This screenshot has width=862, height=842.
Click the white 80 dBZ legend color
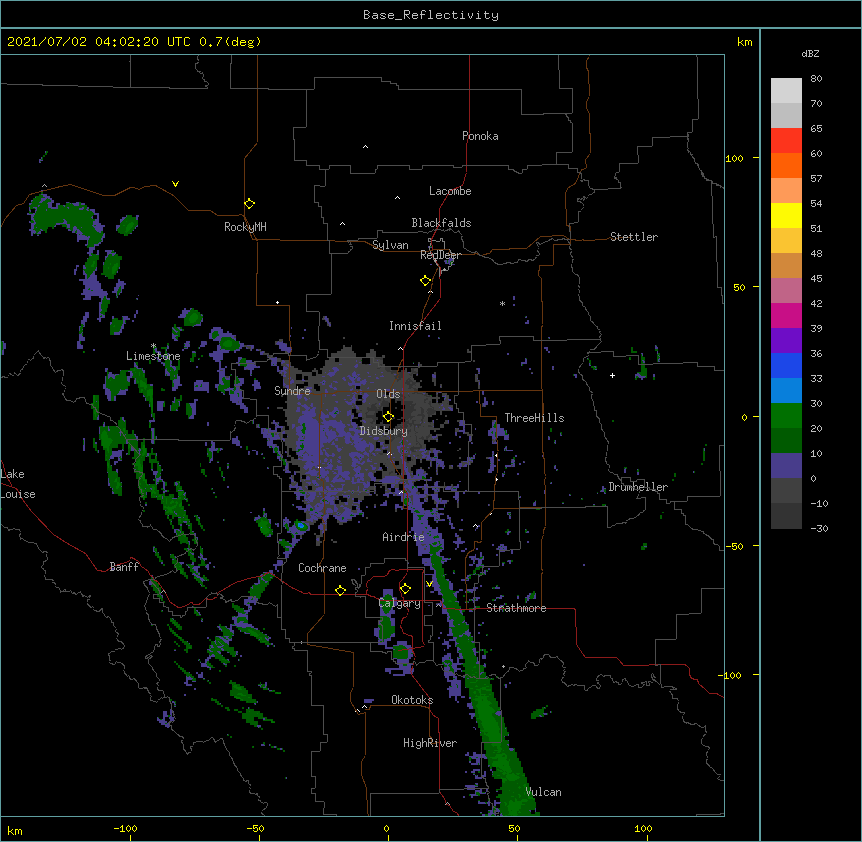click(786, 91)
